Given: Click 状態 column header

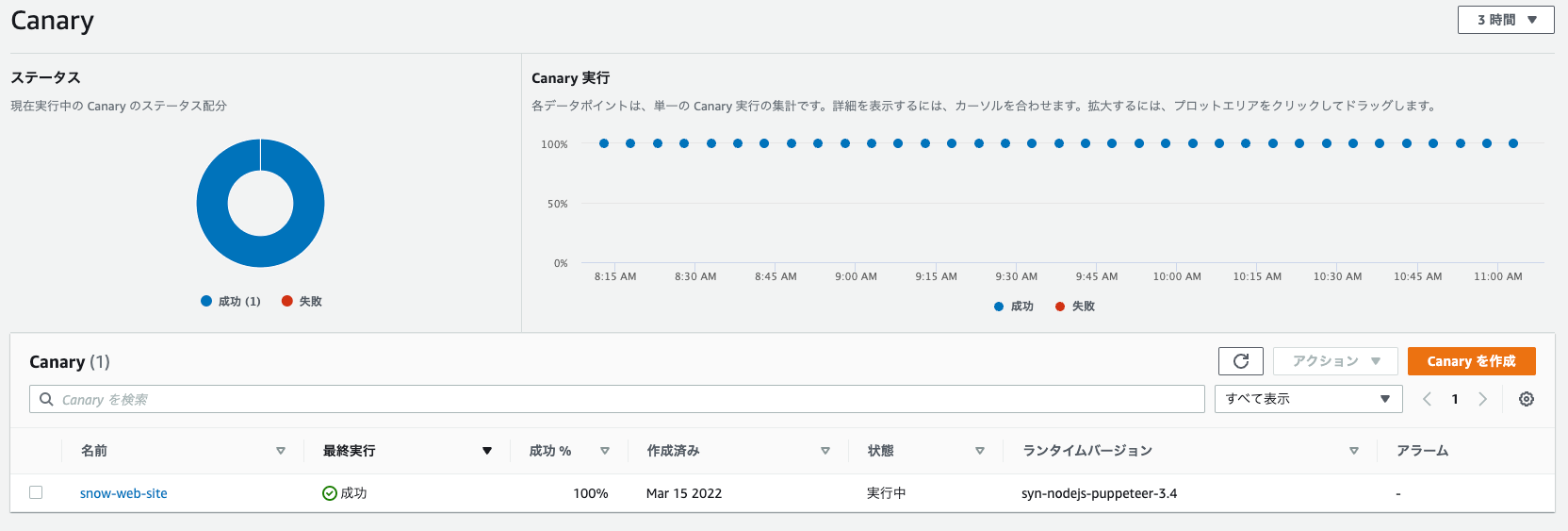Looking at the screenshot, I should (x=881, y=451).
